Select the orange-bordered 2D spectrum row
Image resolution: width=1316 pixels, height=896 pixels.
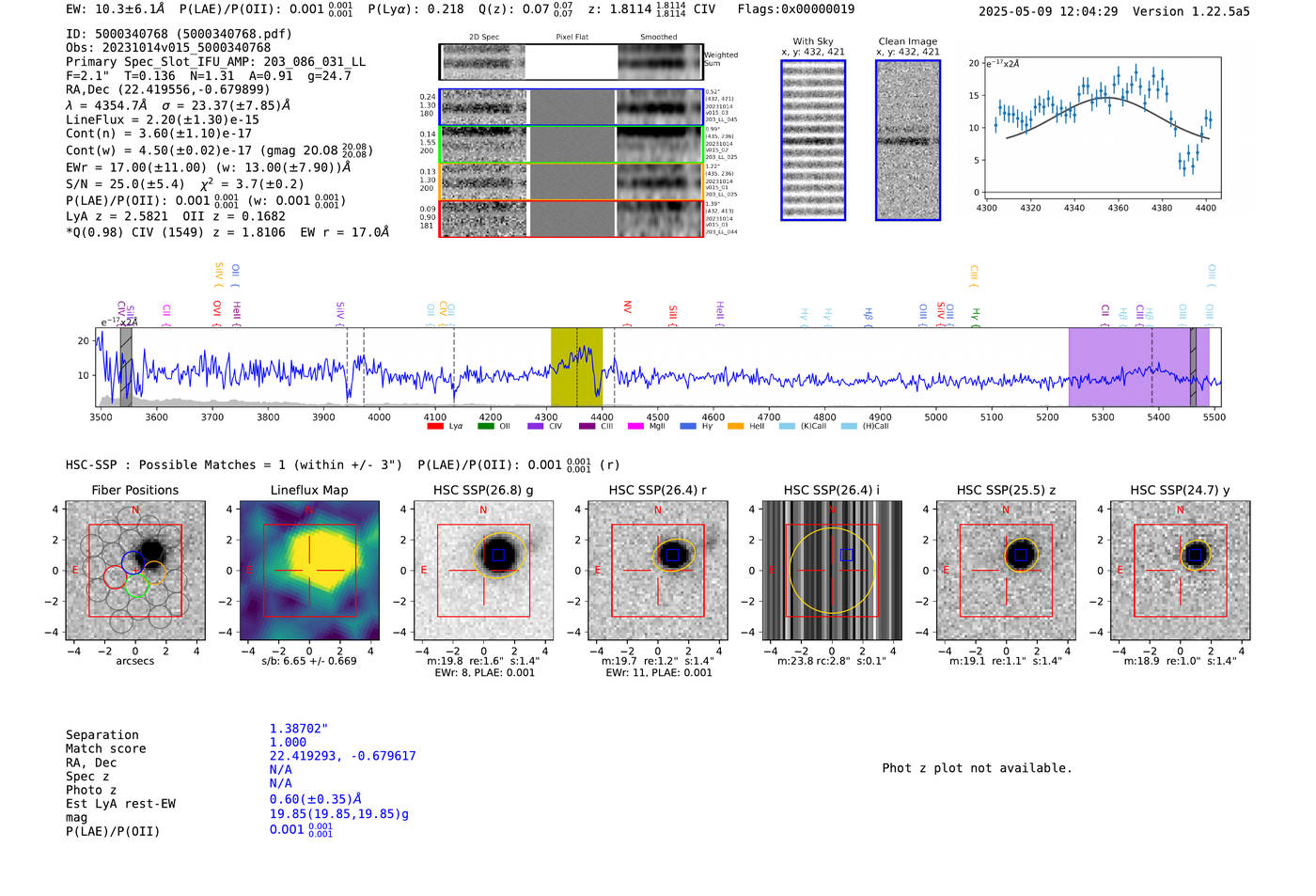[571, 181]
